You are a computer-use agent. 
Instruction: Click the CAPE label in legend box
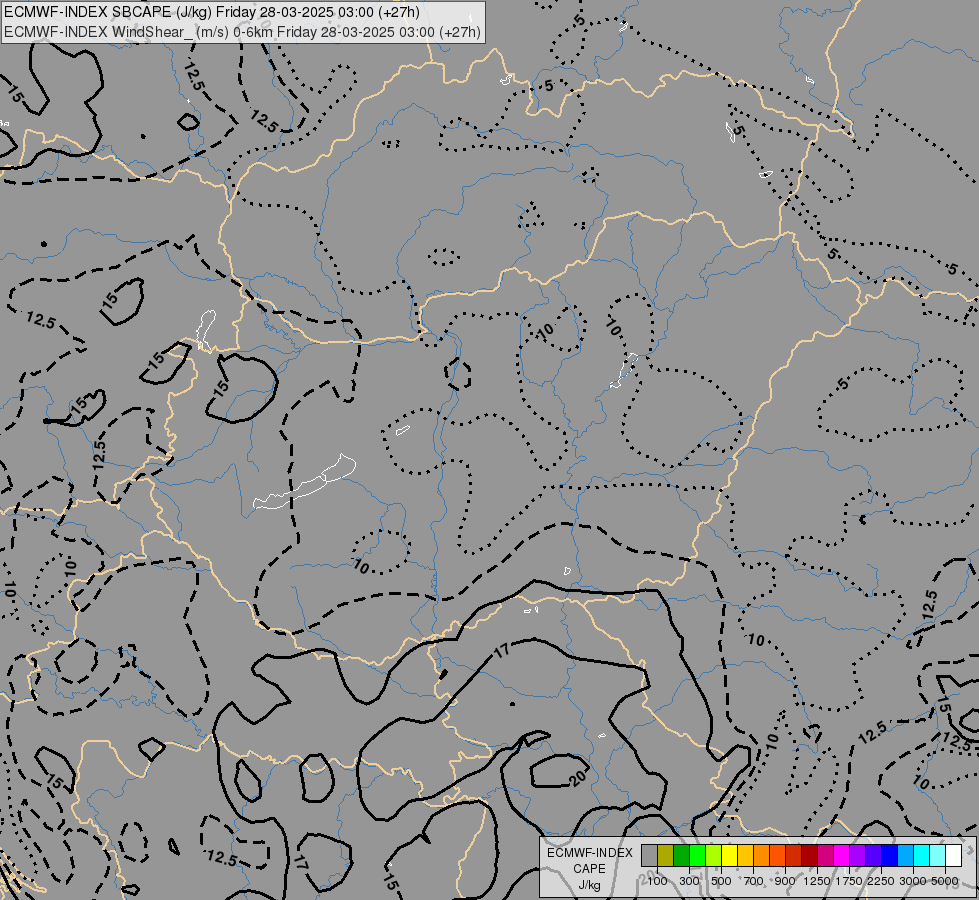tap(589, 869)
